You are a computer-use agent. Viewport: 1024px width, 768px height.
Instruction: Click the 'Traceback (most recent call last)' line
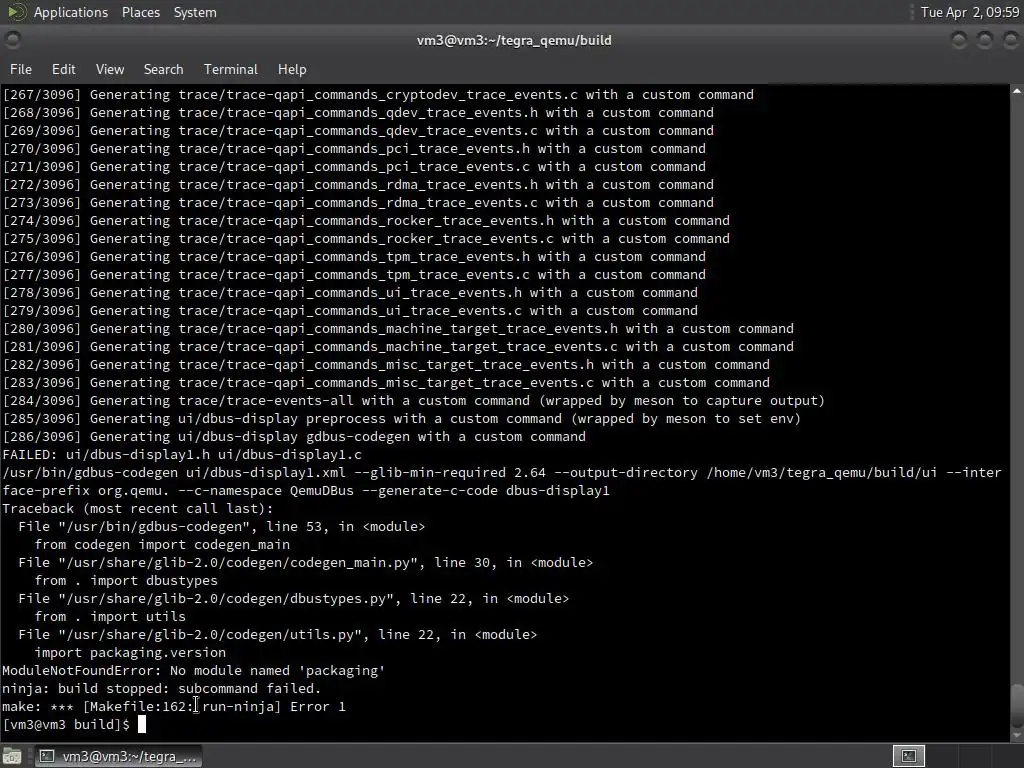[x=138, y=509]
